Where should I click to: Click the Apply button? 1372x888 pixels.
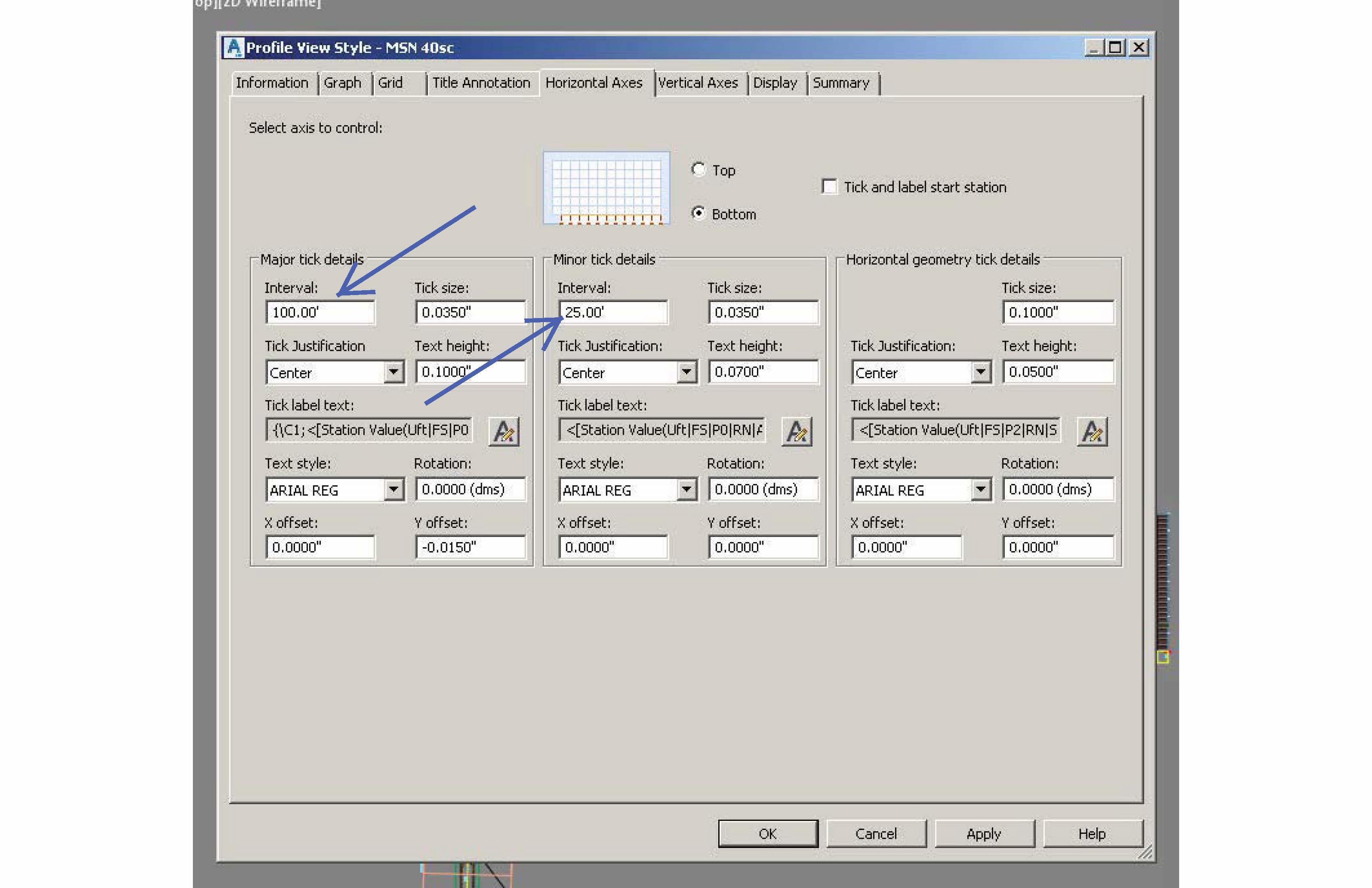click(984, 833)
